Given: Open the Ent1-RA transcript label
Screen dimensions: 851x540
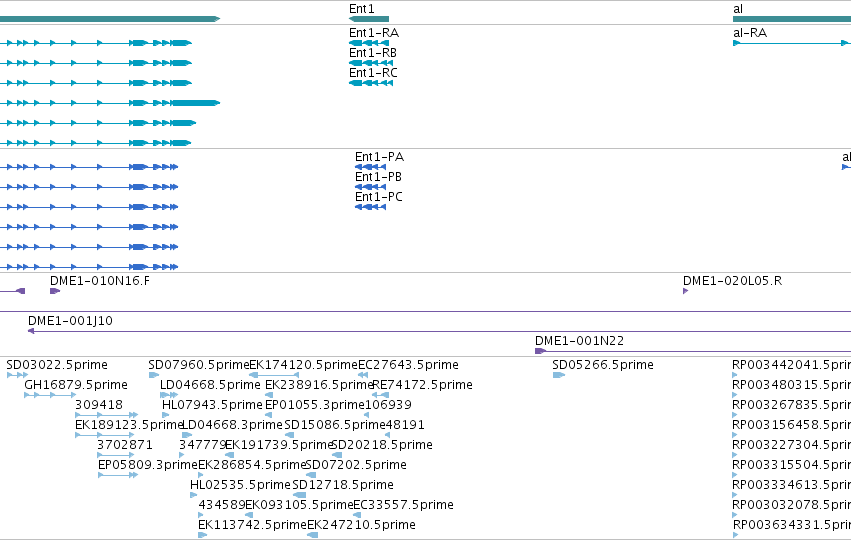Looking at the screenshot, I should click(374, 33).
